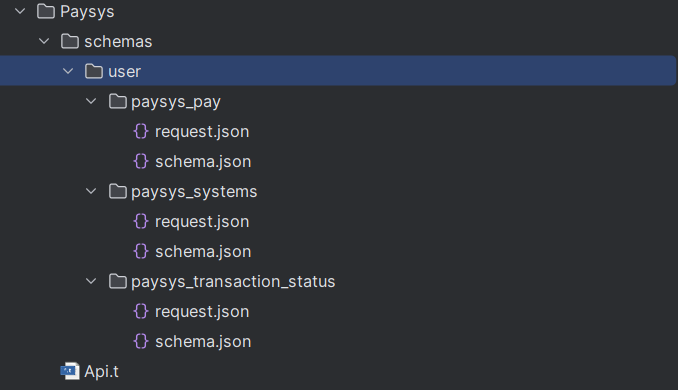Click the paysys_systems folder icon
Image resolution: width=678 pixels, height=390 pixels.
(118, 192)
